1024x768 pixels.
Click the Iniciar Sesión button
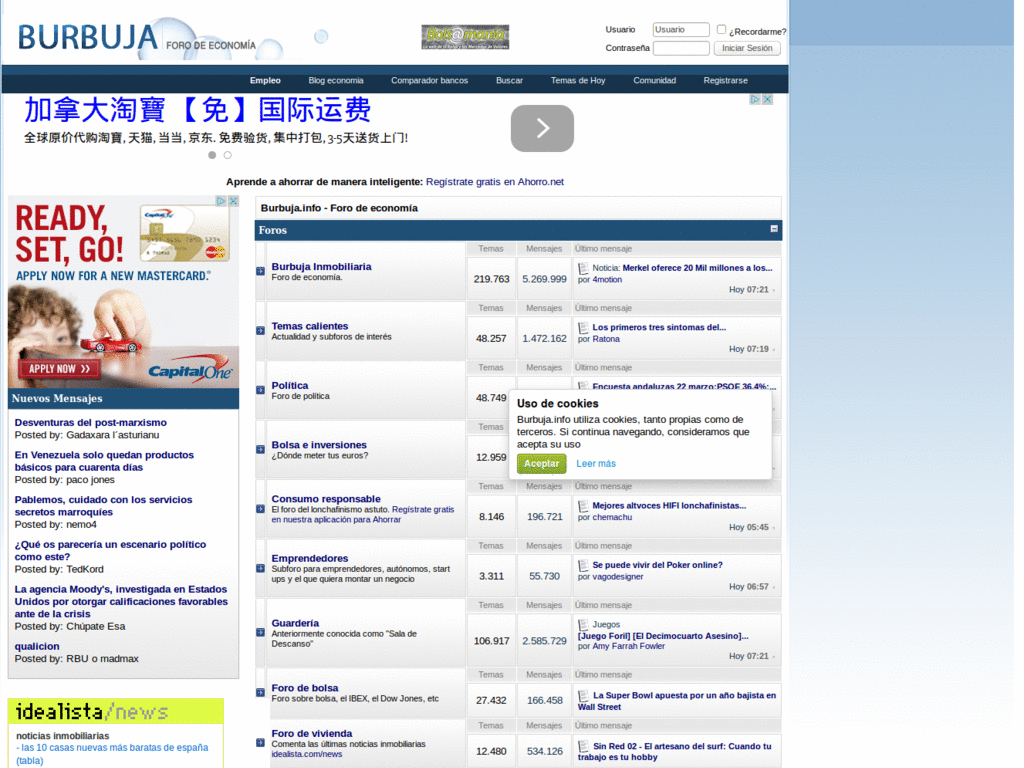(x=747, y=48)
